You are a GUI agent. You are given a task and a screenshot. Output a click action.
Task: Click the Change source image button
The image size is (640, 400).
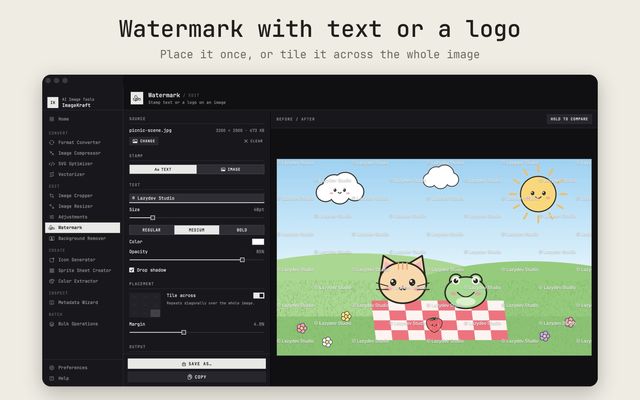(x=144, y=141)
